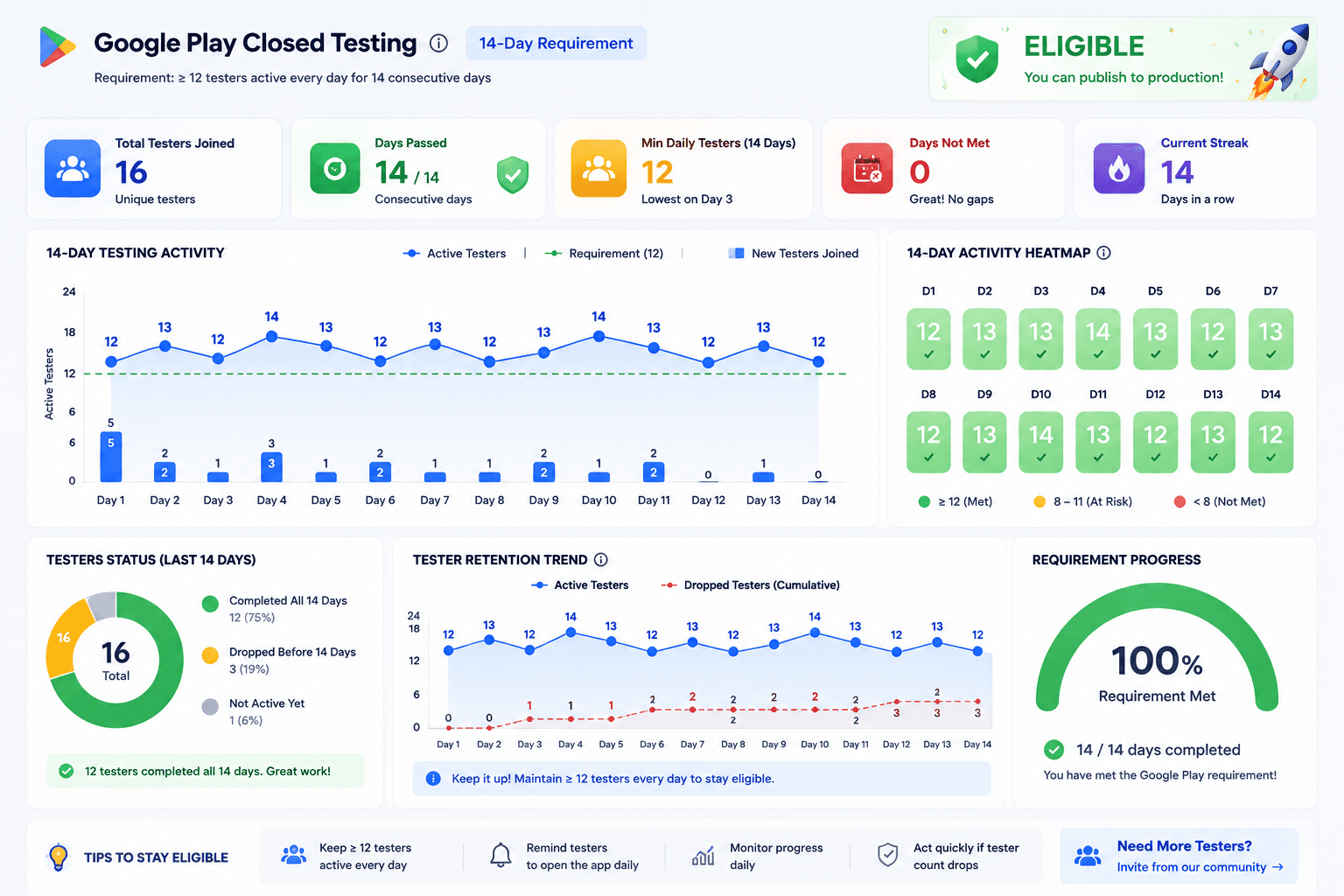The image size is (1344, 896).
Task: Click the ELIGIBLE status heading
Action: point(1084,46)
